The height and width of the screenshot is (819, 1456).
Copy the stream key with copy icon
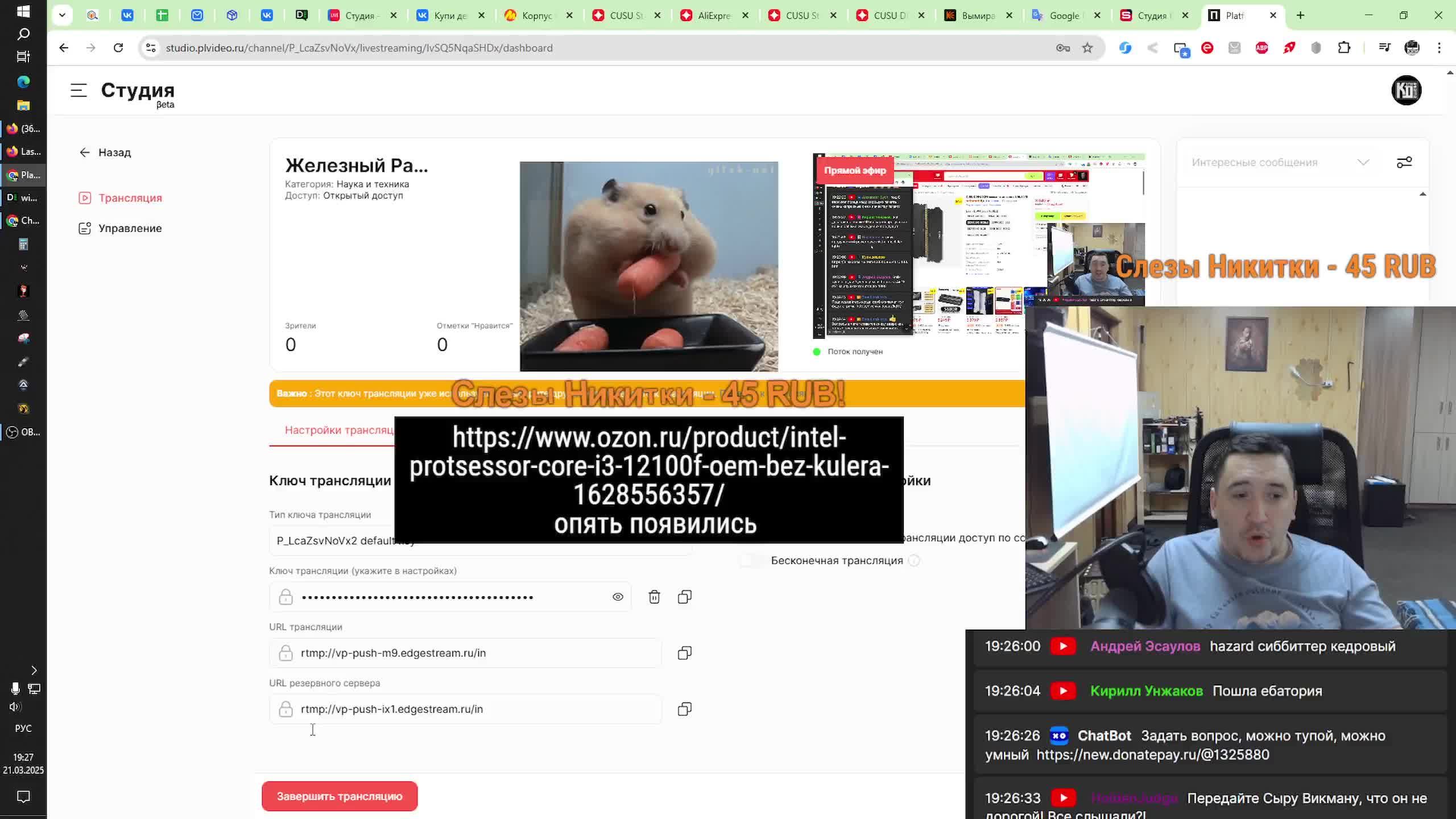tap(684, 597)
